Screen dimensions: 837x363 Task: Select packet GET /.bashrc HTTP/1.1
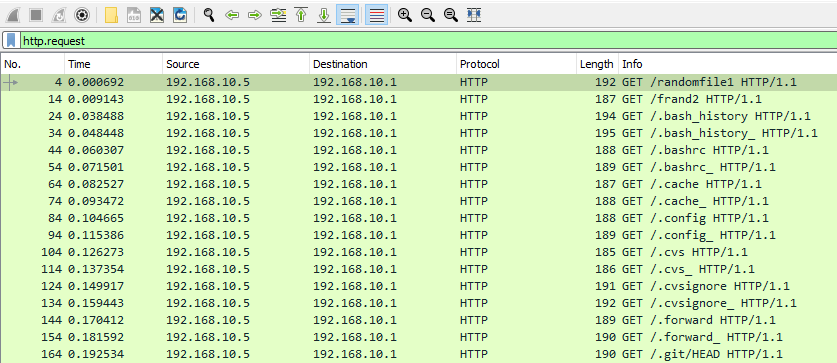pyautogui.click(x=418, y=151)
